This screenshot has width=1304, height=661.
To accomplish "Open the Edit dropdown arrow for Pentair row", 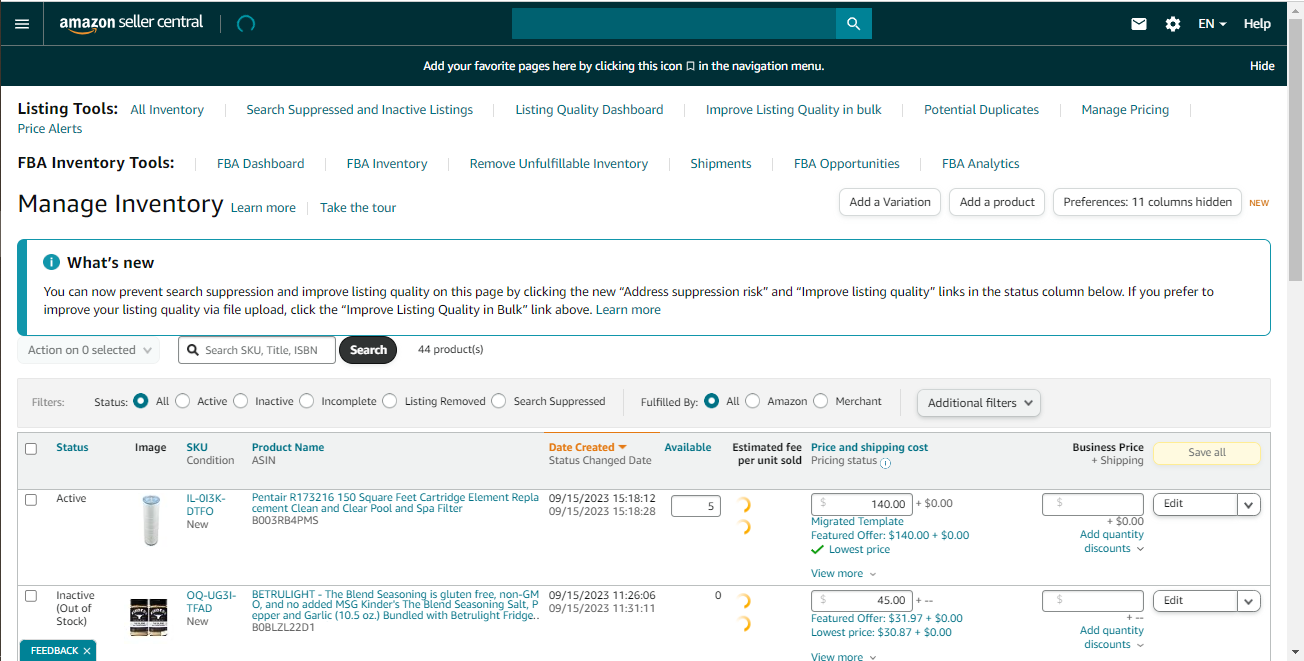I will click(1248, 505).
